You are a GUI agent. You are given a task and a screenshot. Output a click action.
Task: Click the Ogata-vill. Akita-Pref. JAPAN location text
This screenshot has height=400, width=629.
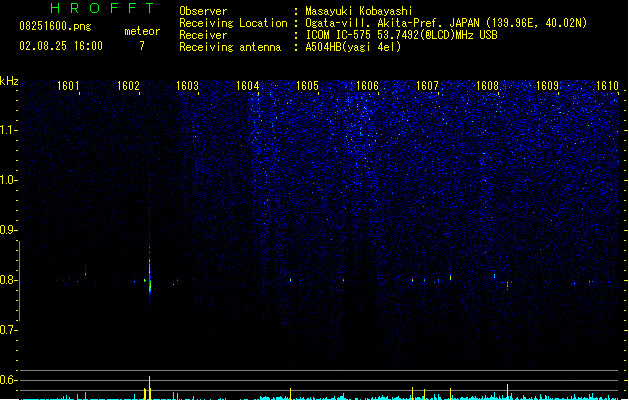(446, 23)
